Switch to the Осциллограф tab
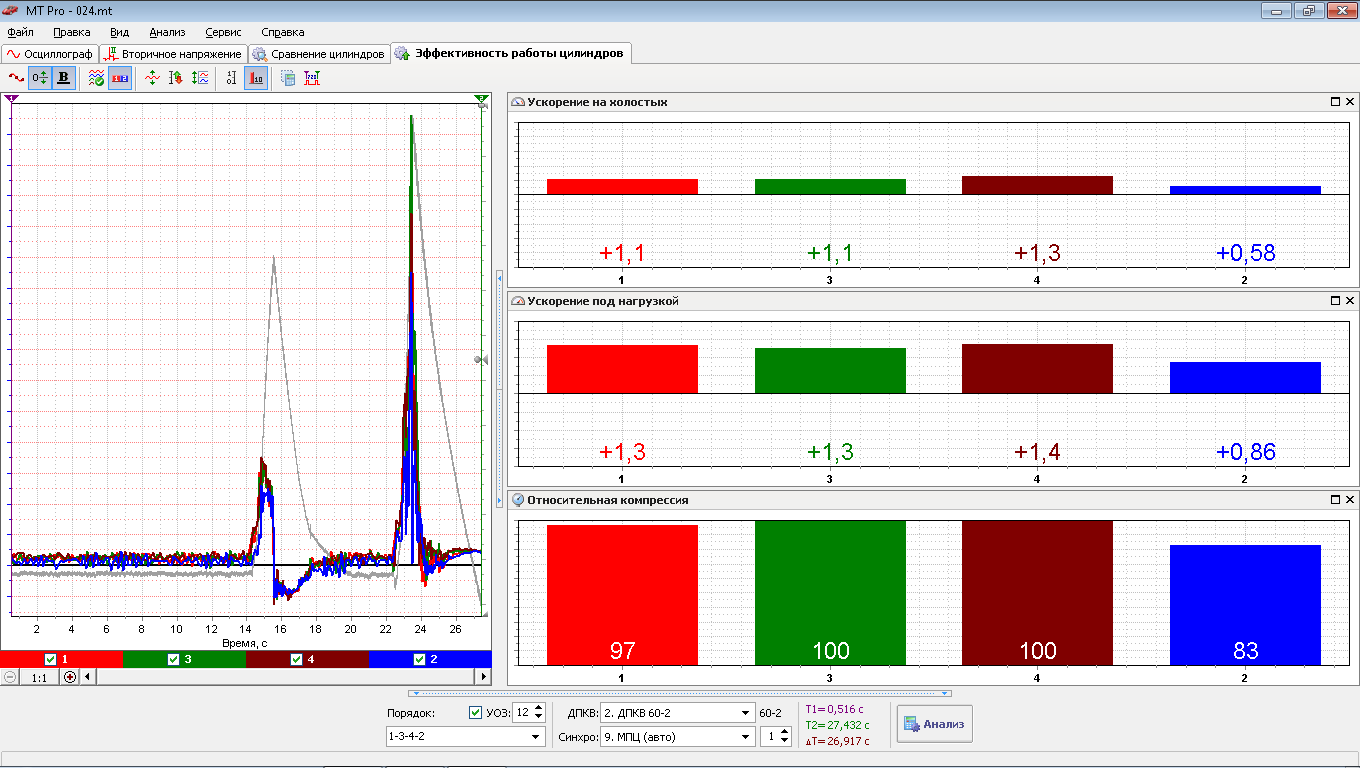The height and width of the screenshot is (768, 1360). 49,54
